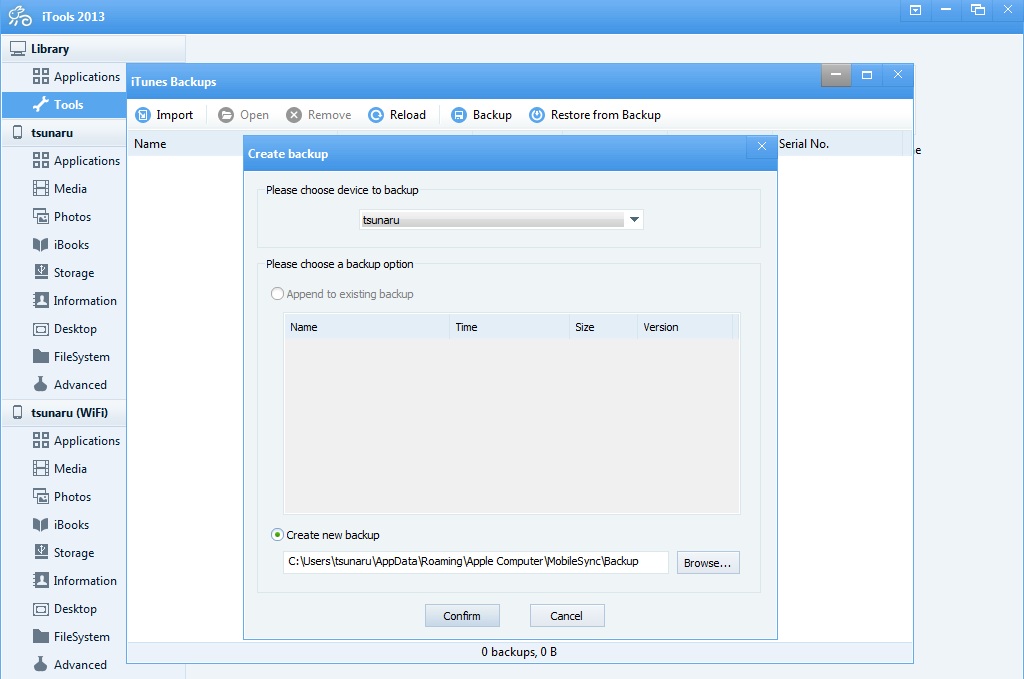Open Desktop under the tsunaru device
Image resolution: width=1024 pixels, height=679 pixels.
(x=65, y=329)
